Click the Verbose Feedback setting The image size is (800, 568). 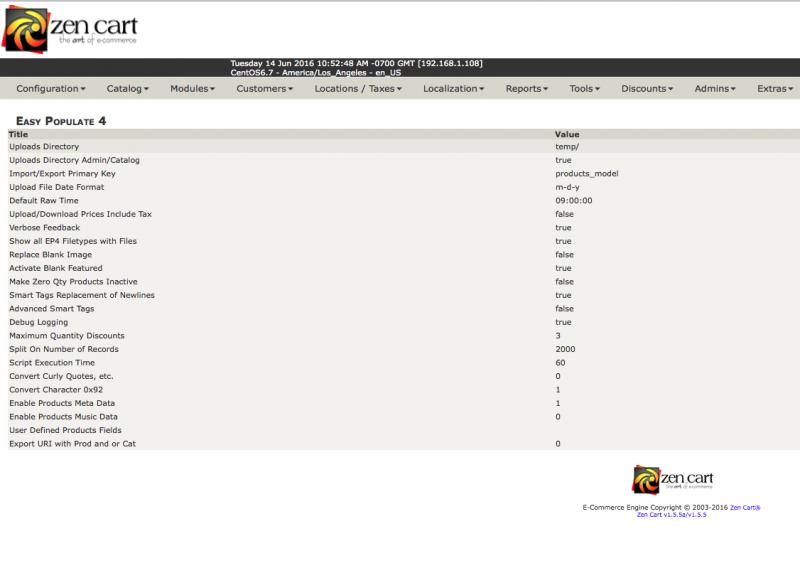[404, 228]
